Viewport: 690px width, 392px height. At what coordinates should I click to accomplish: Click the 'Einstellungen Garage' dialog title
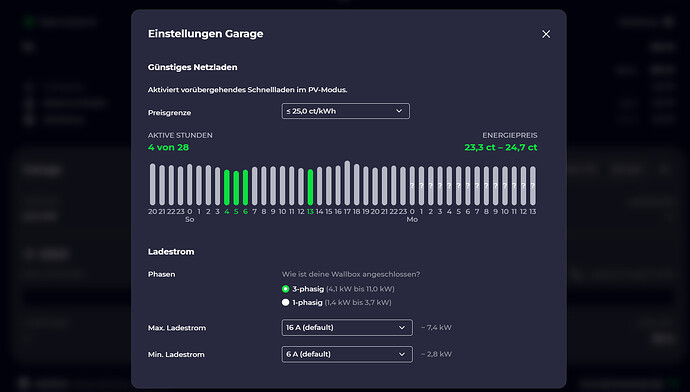point(206,34)
